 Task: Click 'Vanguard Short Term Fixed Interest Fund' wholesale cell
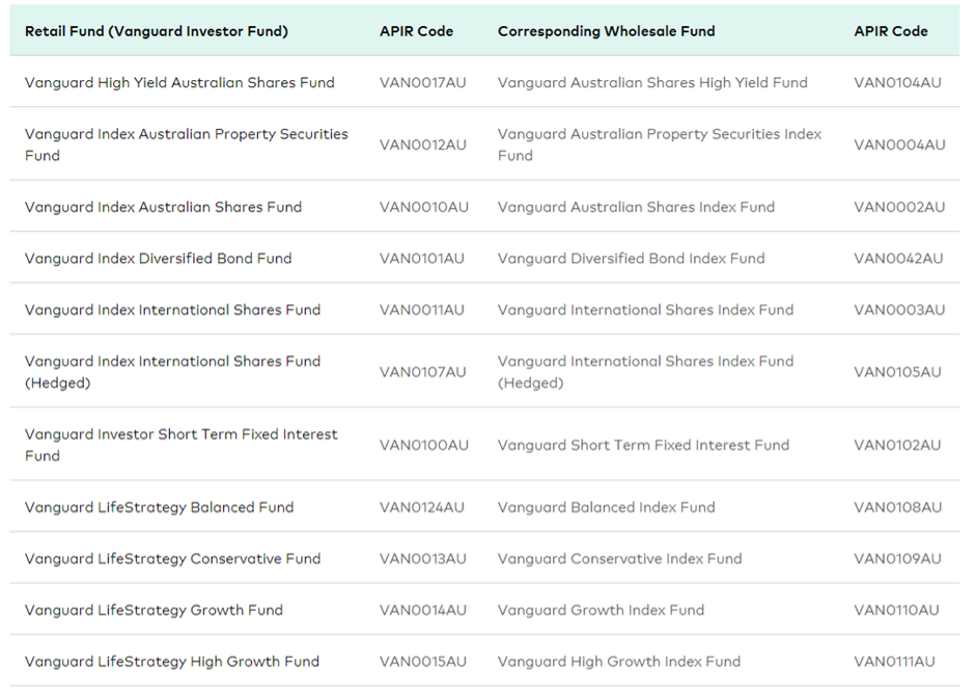pyautogui.click(x=643, y=445)
